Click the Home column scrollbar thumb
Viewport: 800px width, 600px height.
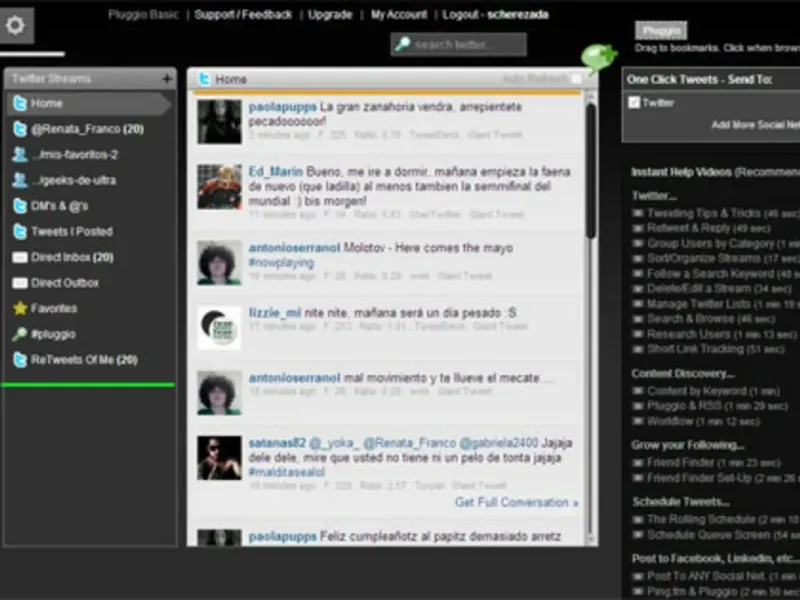click(x=591, y=170)
